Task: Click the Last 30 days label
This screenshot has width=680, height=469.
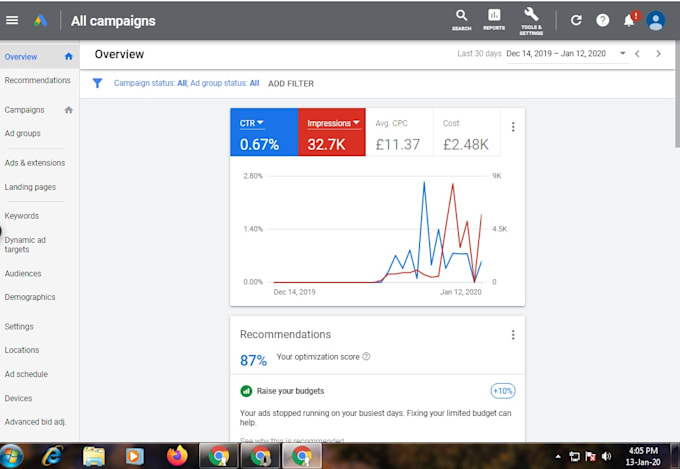Action: [479, 53]
